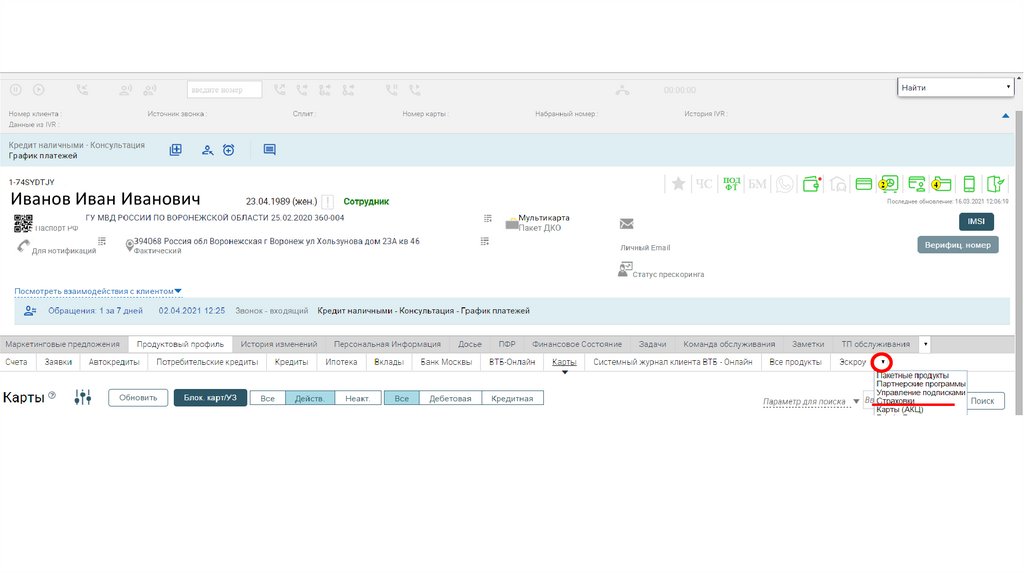Click the card-with-person green icon

916,184
